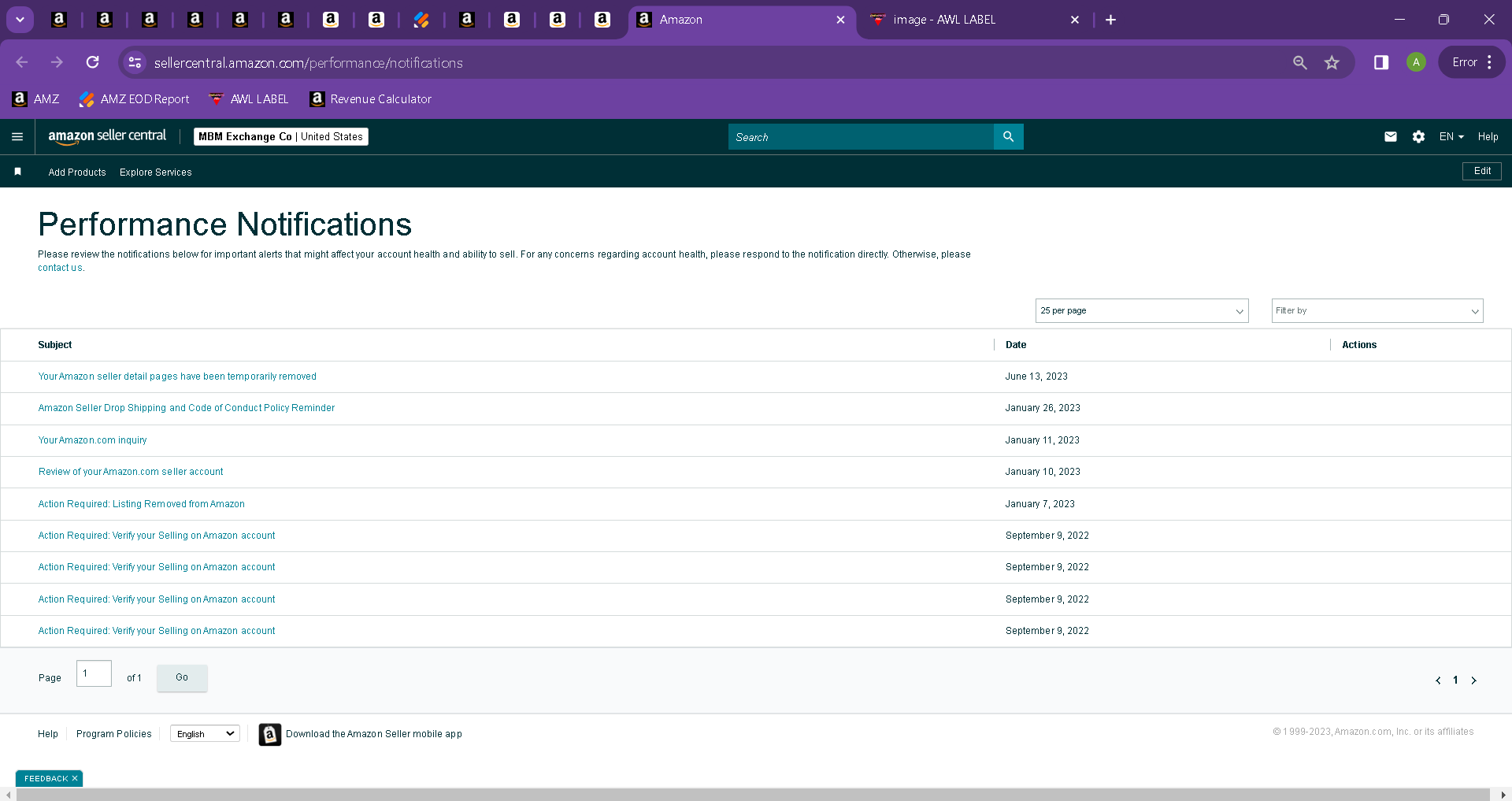Close the image - AWL LABEL tab

coord(1075,20)
